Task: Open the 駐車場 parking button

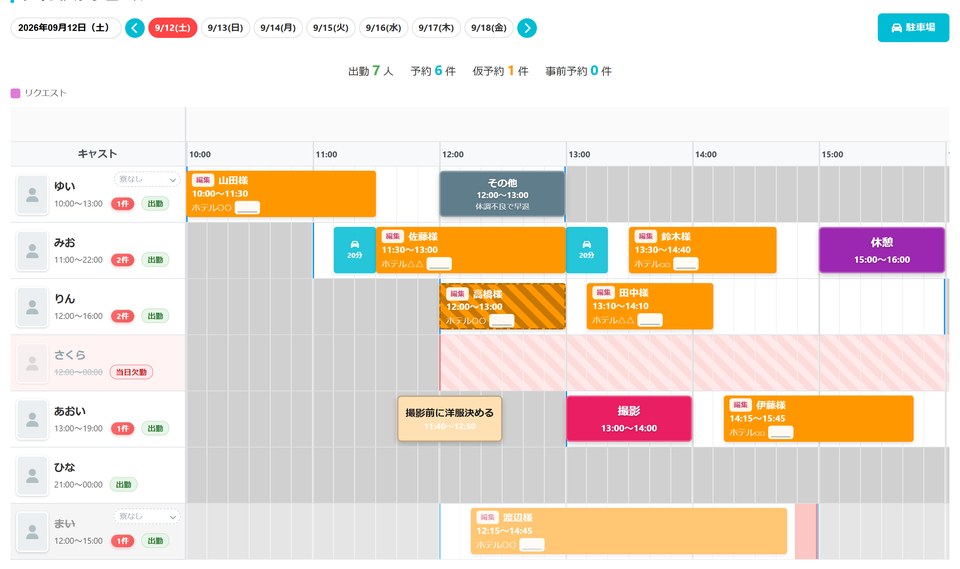Action: point(913,28)
